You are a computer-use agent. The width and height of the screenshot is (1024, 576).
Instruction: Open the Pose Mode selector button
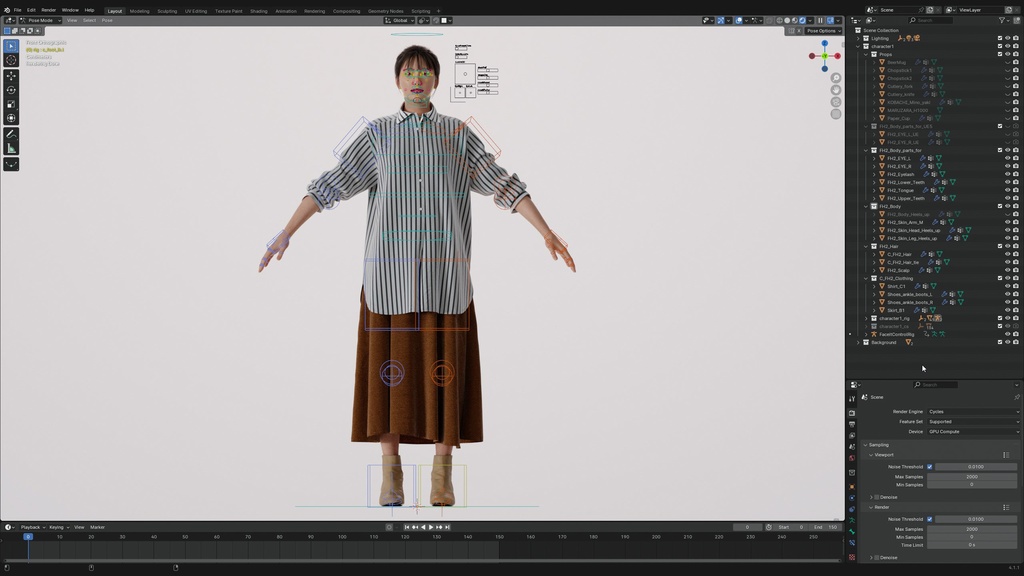(40, 20)
